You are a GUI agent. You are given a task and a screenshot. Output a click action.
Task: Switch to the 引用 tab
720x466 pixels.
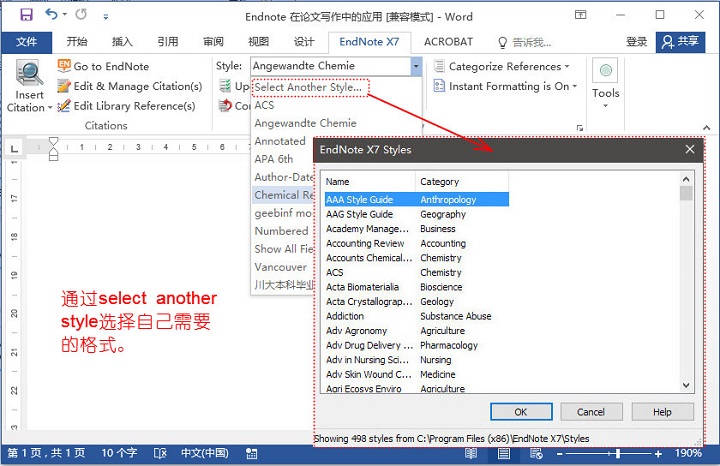(168, 42)
